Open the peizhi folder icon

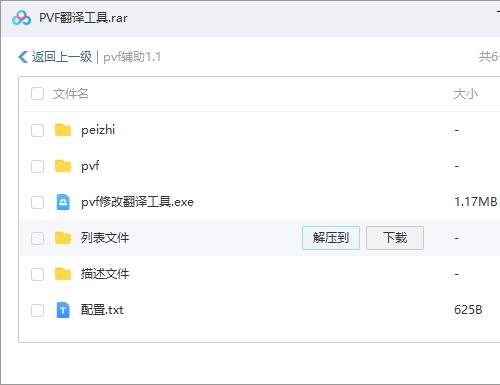pyautogui.click(x=63, y=130)
